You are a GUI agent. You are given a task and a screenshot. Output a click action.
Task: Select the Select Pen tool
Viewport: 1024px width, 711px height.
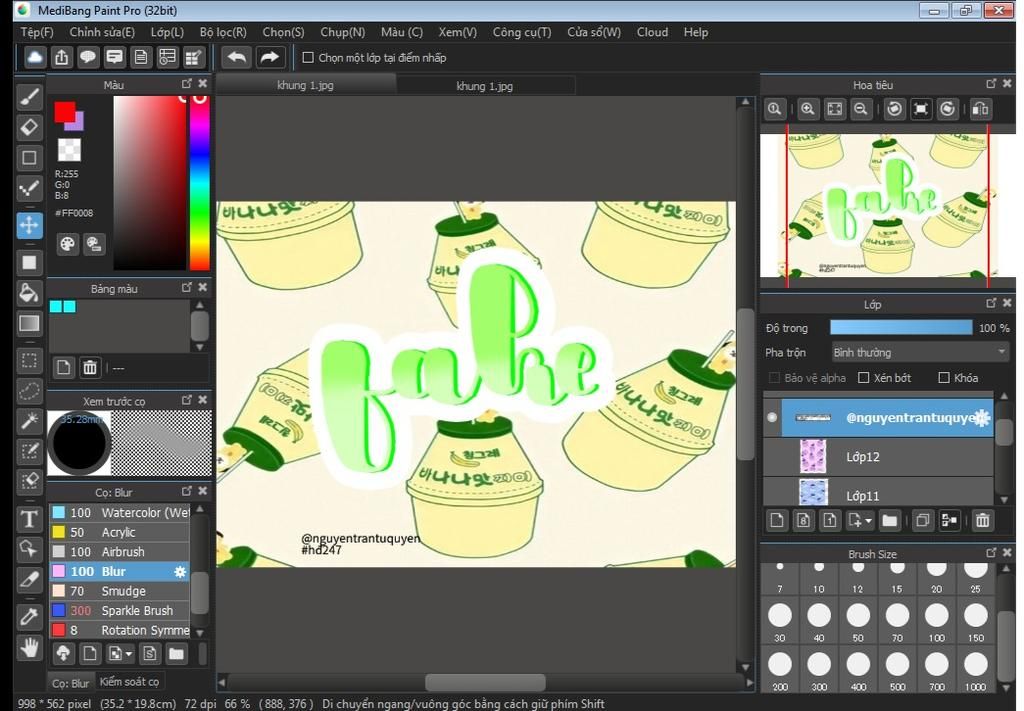[29, 452]
